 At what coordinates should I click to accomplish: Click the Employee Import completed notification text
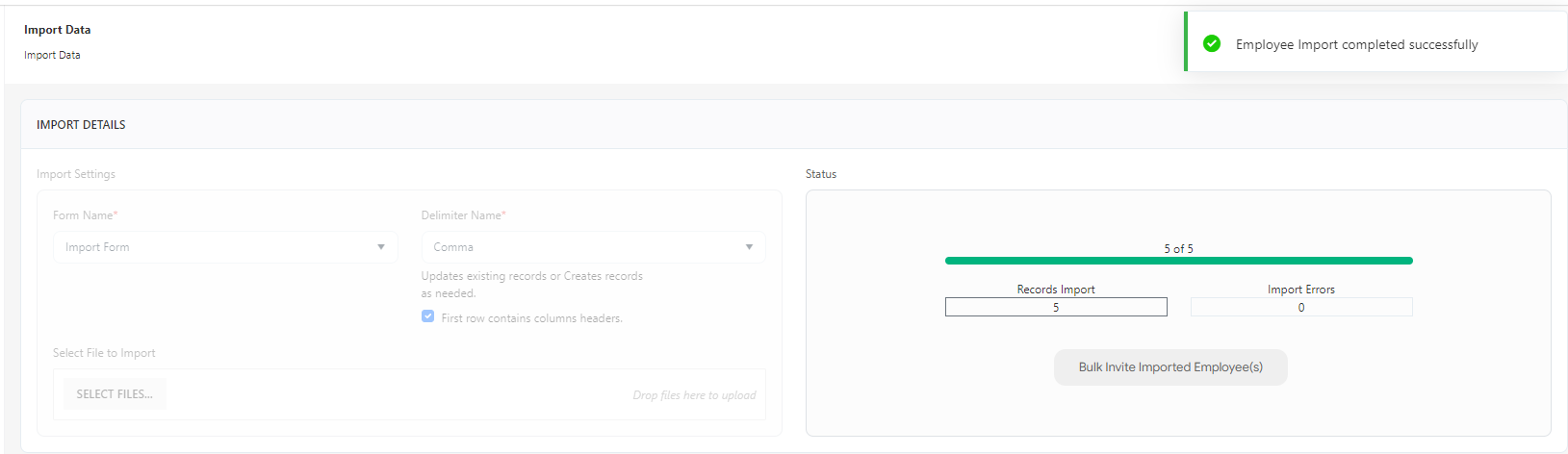click(x=1356, y=44)
